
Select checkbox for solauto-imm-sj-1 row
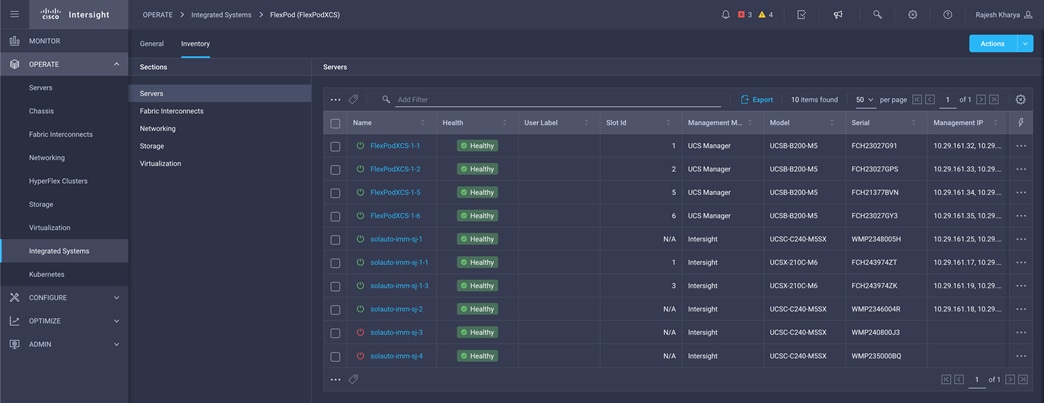[x=335, y=239]
